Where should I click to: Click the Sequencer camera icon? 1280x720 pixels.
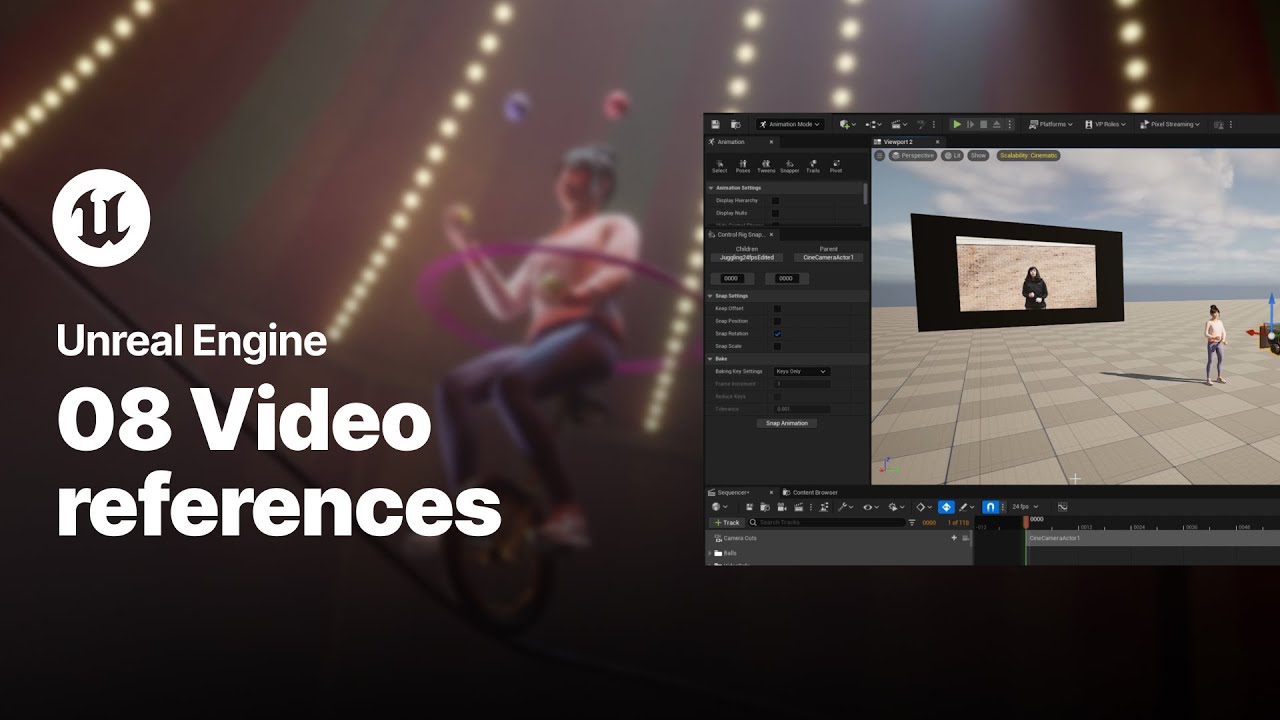[781, 507]
